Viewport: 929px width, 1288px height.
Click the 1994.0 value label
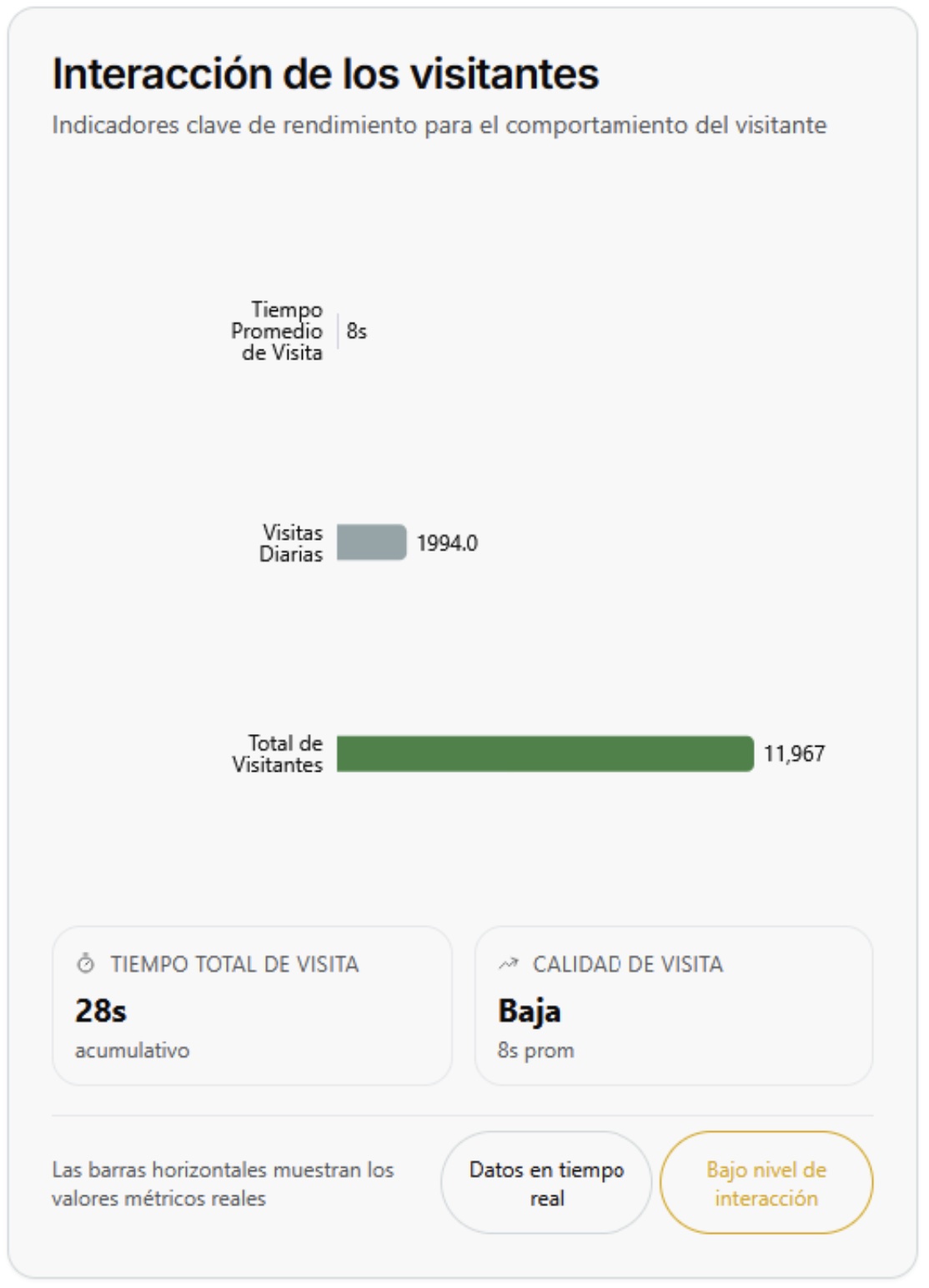447,543
